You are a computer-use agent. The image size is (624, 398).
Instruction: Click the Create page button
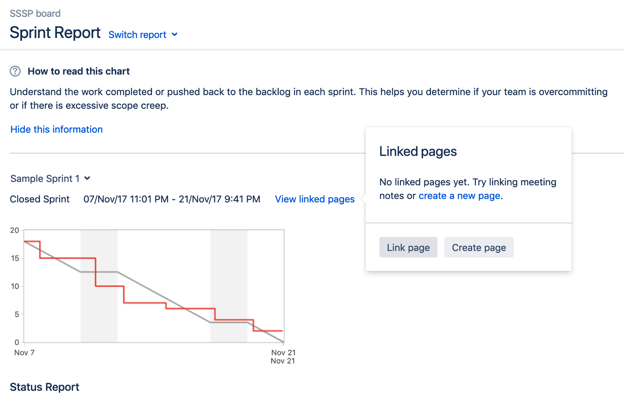point(479,248)
